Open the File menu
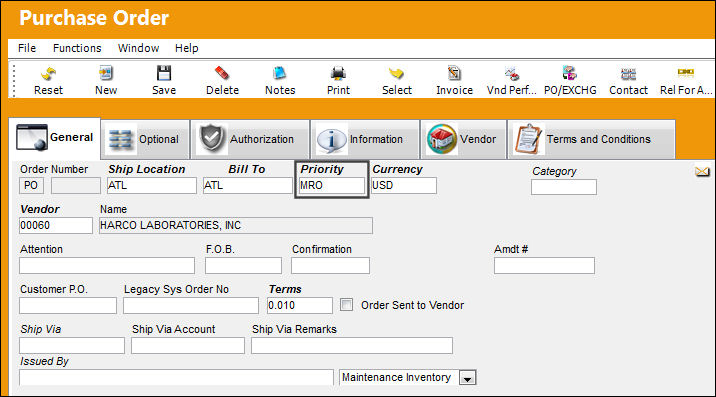 [27, 48]
